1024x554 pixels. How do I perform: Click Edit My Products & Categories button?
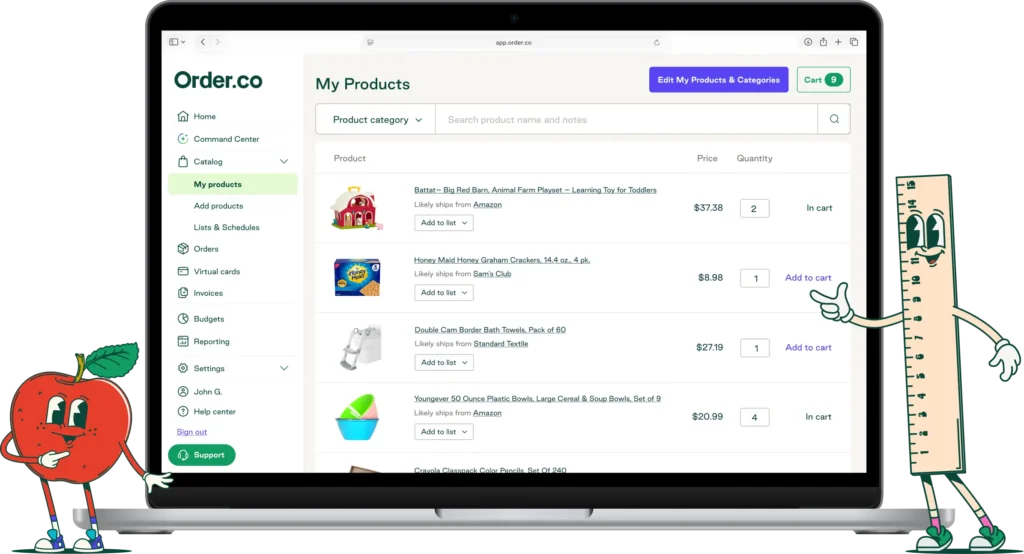(718, 80)
